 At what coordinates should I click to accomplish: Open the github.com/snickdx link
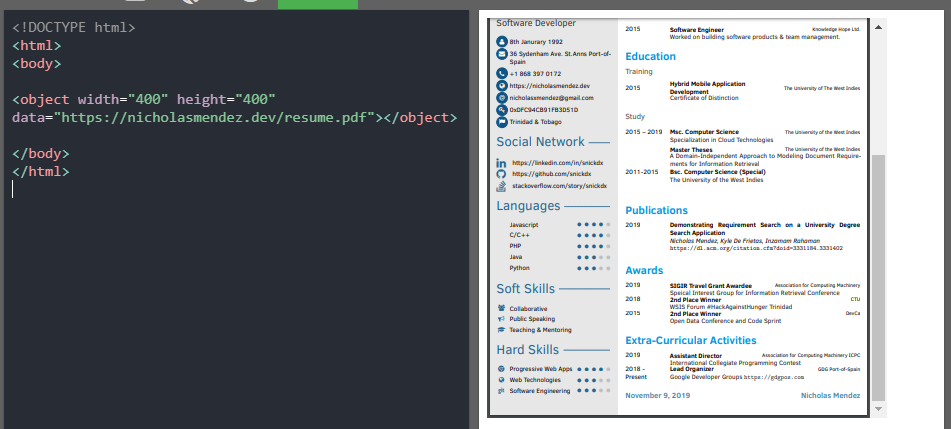[x=551, y=174]
